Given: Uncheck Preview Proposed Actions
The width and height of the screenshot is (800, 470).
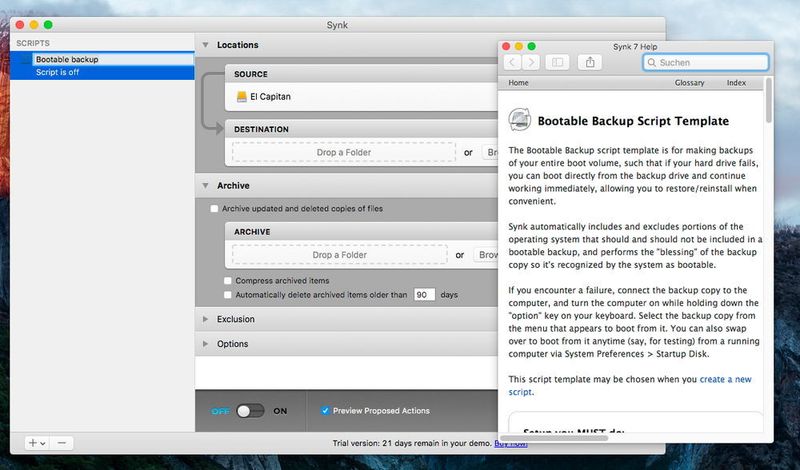Looking at the screenshot, I should coord(325,410).
